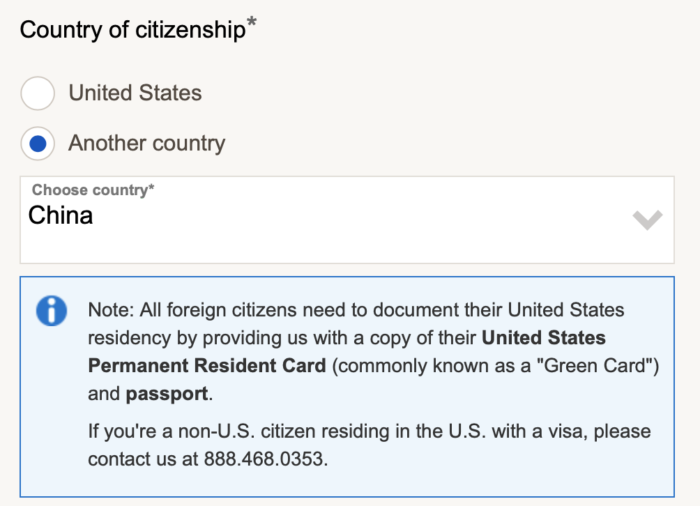Select the Another country radio button

point(38,143)
